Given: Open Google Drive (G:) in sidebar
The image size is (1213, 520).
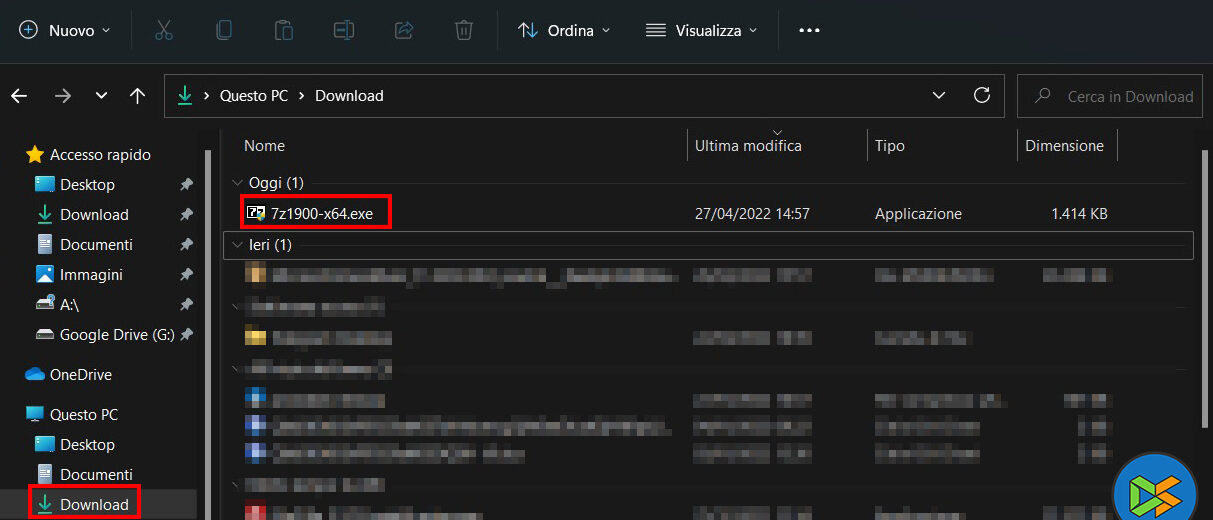Looking at the screenshot, I should click(x=117, y=335).
